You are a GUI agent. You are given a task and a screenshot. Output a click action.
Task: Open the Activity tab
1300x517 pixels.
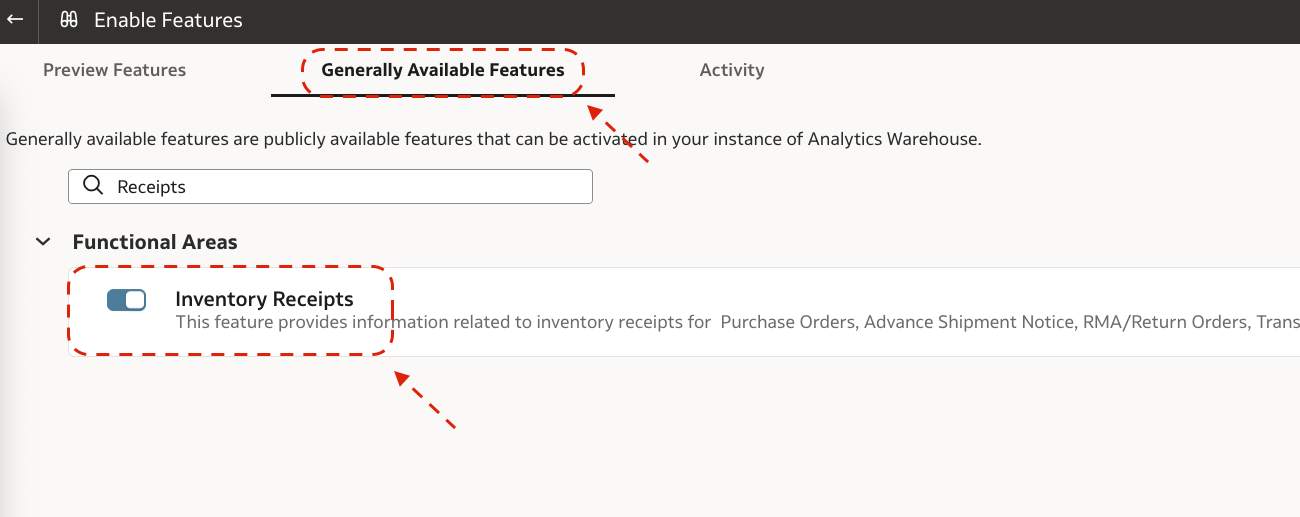[x=732, y=70]
